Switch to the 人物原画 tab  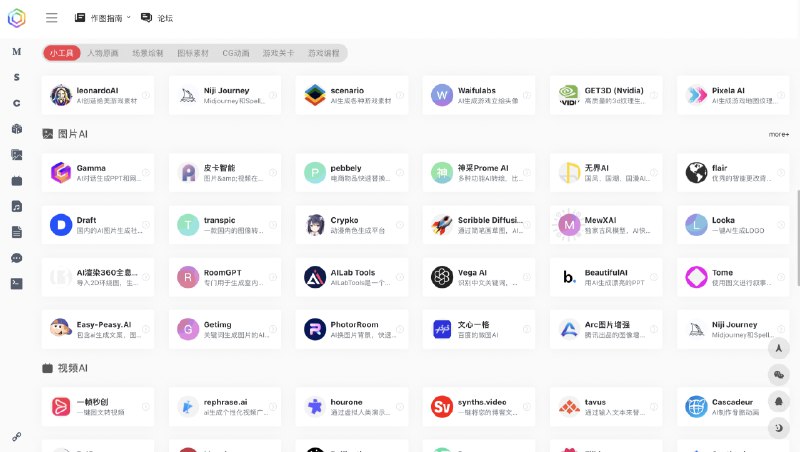103,53
